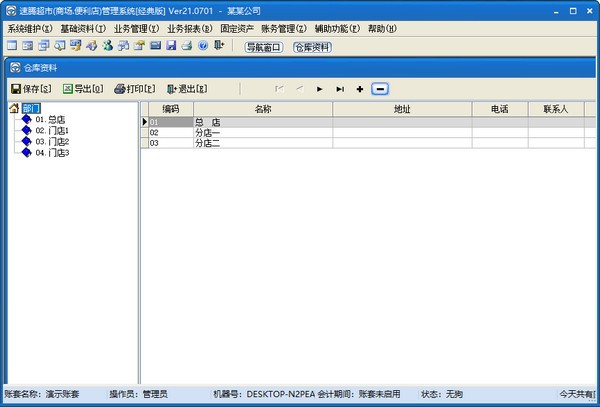Jump to the last record button
This screenshot has width=600, height=407.
(340, 89)
